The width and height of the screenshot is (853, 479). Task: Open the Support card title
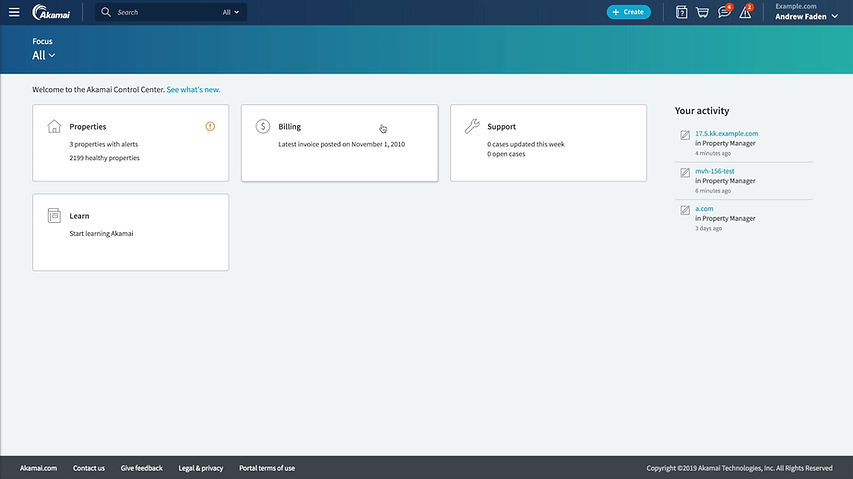click(501, 127)
